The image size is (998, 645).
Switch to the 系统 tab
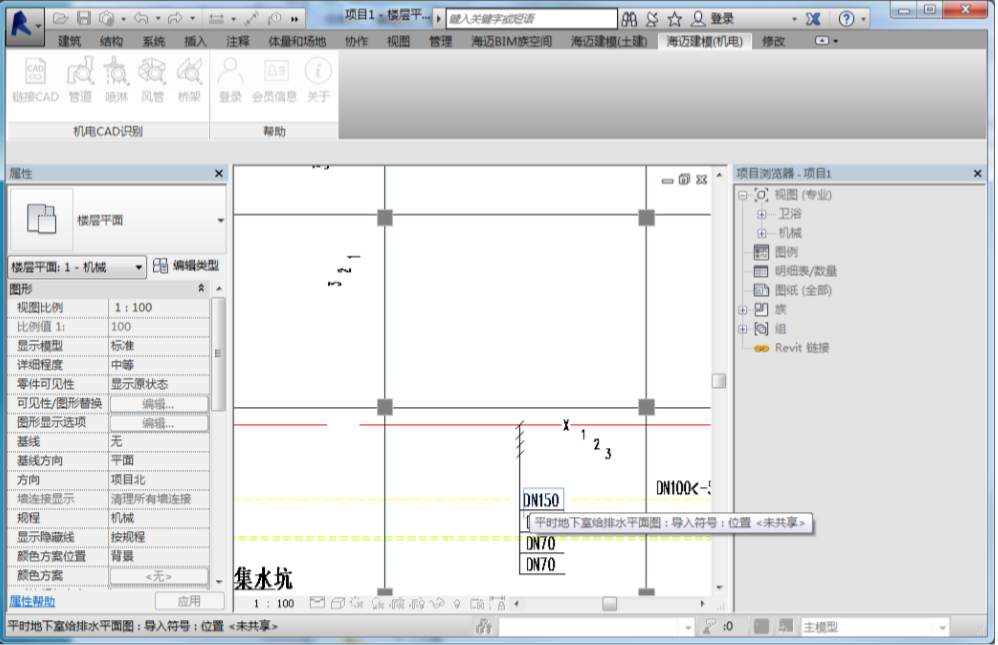pyautogui.click(x=153, y=41)
